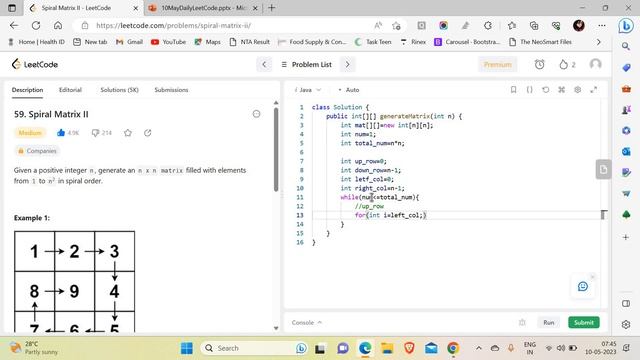Open the Auto indentation dropdown
Screen dimensions: 640x360
tap(349, 90)
